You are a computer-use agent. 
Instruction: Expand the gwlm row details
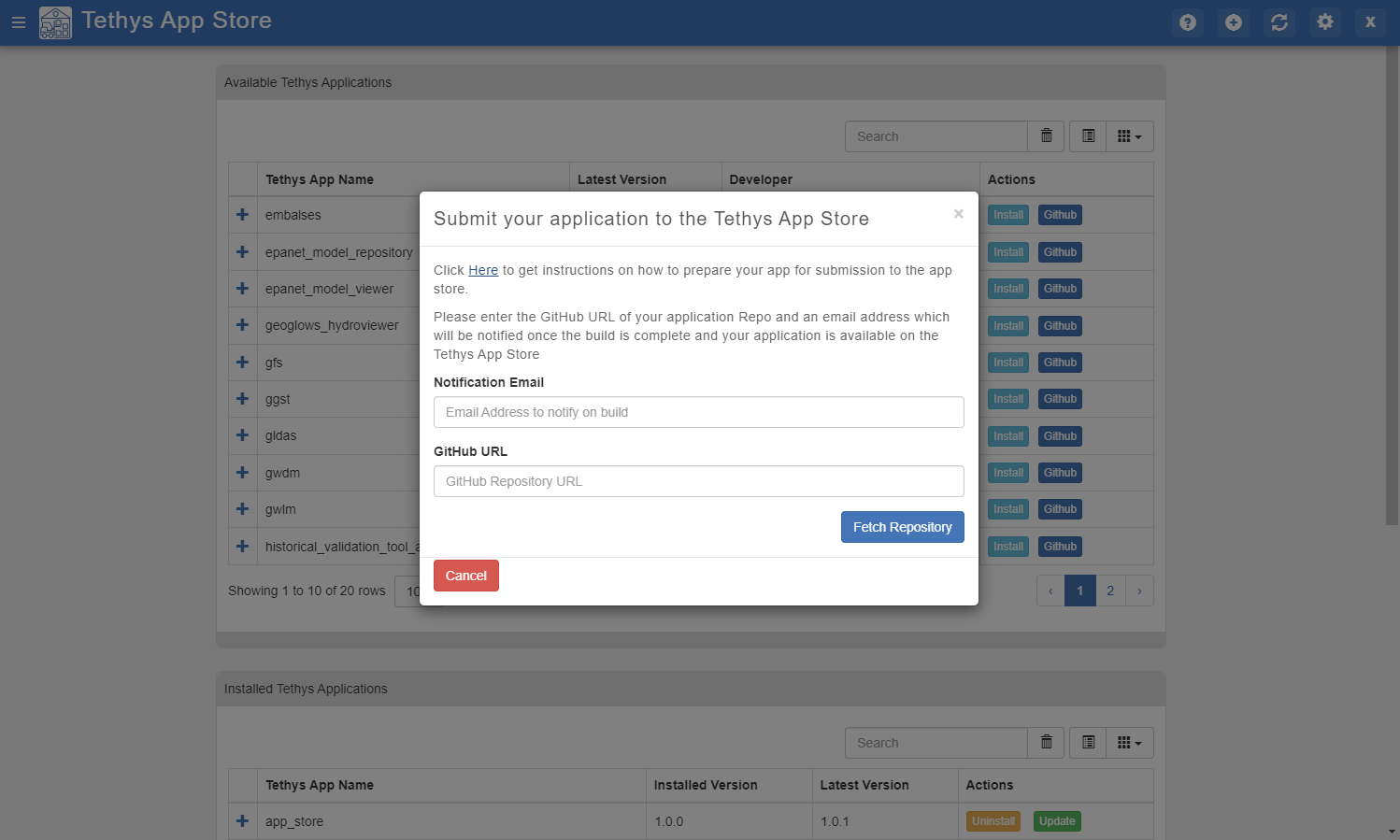click(243, 509)
